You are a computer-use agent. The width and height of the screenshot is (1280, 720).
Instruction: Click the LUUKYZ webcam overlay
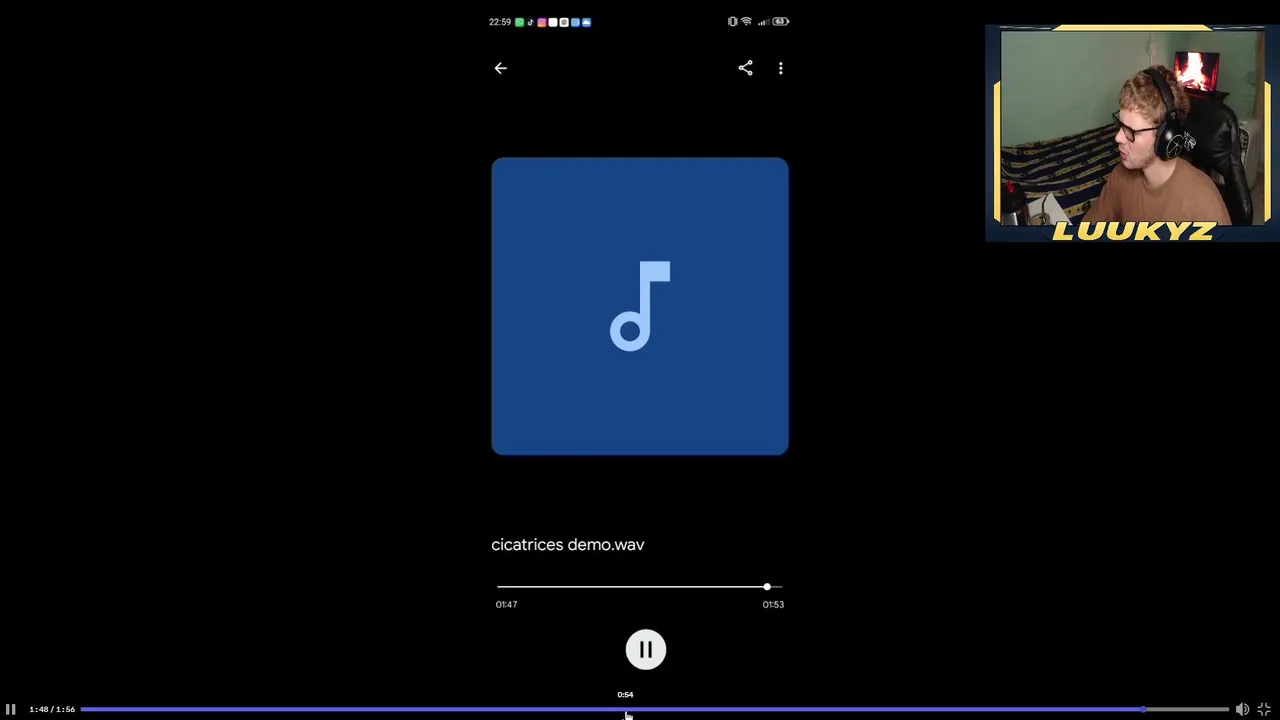click(1132, 134)
